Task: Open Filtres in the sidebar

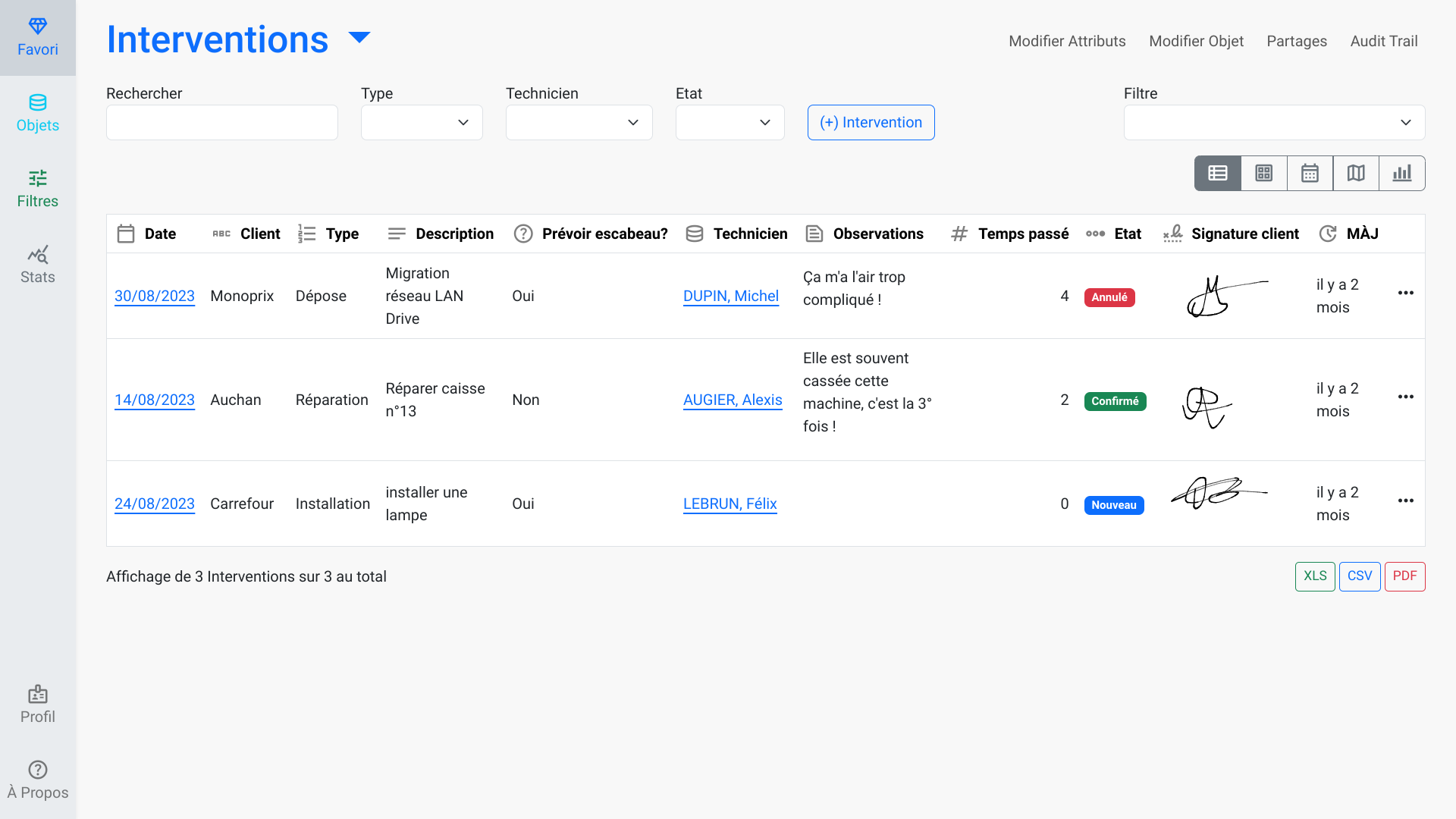Action: [x=37, y=188]
